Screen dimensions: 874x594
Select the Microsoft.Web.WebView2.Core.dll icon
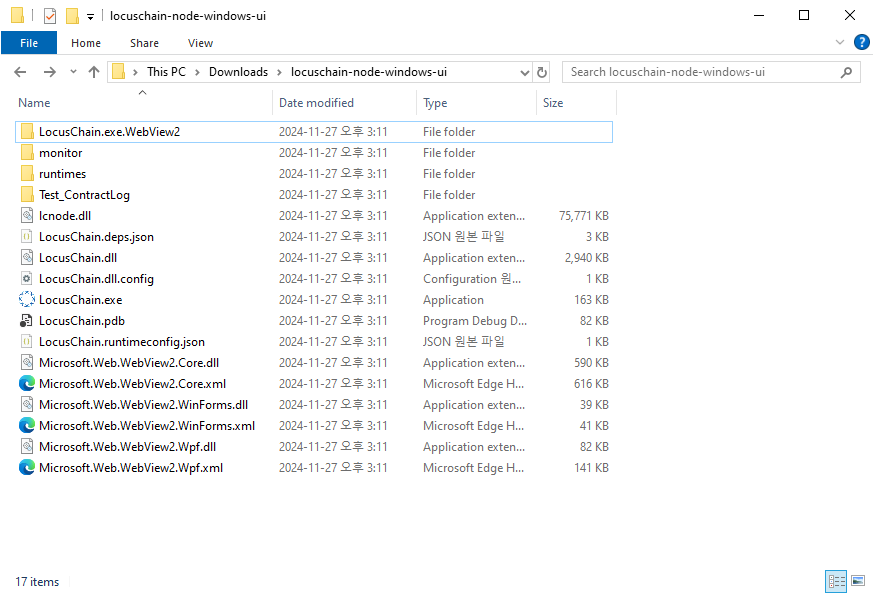click(27, 363)
